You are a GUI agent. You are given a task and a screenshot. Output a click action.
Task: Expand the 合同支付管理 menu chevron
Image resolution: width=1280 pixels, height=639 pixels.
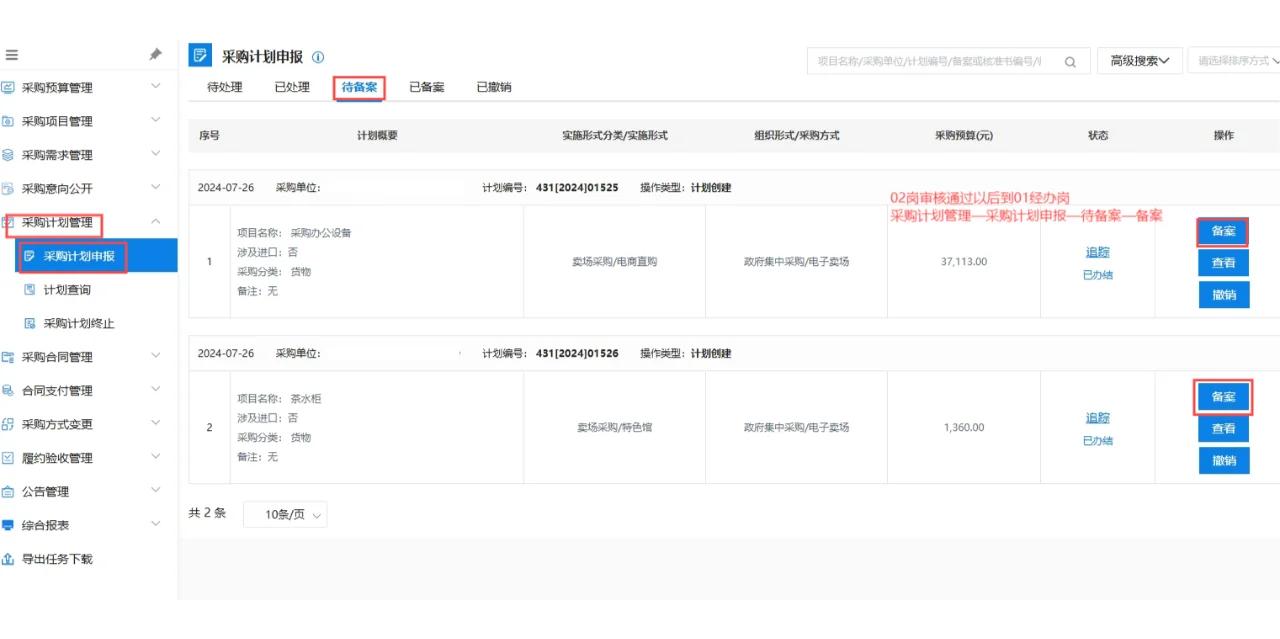click(155, 389)
